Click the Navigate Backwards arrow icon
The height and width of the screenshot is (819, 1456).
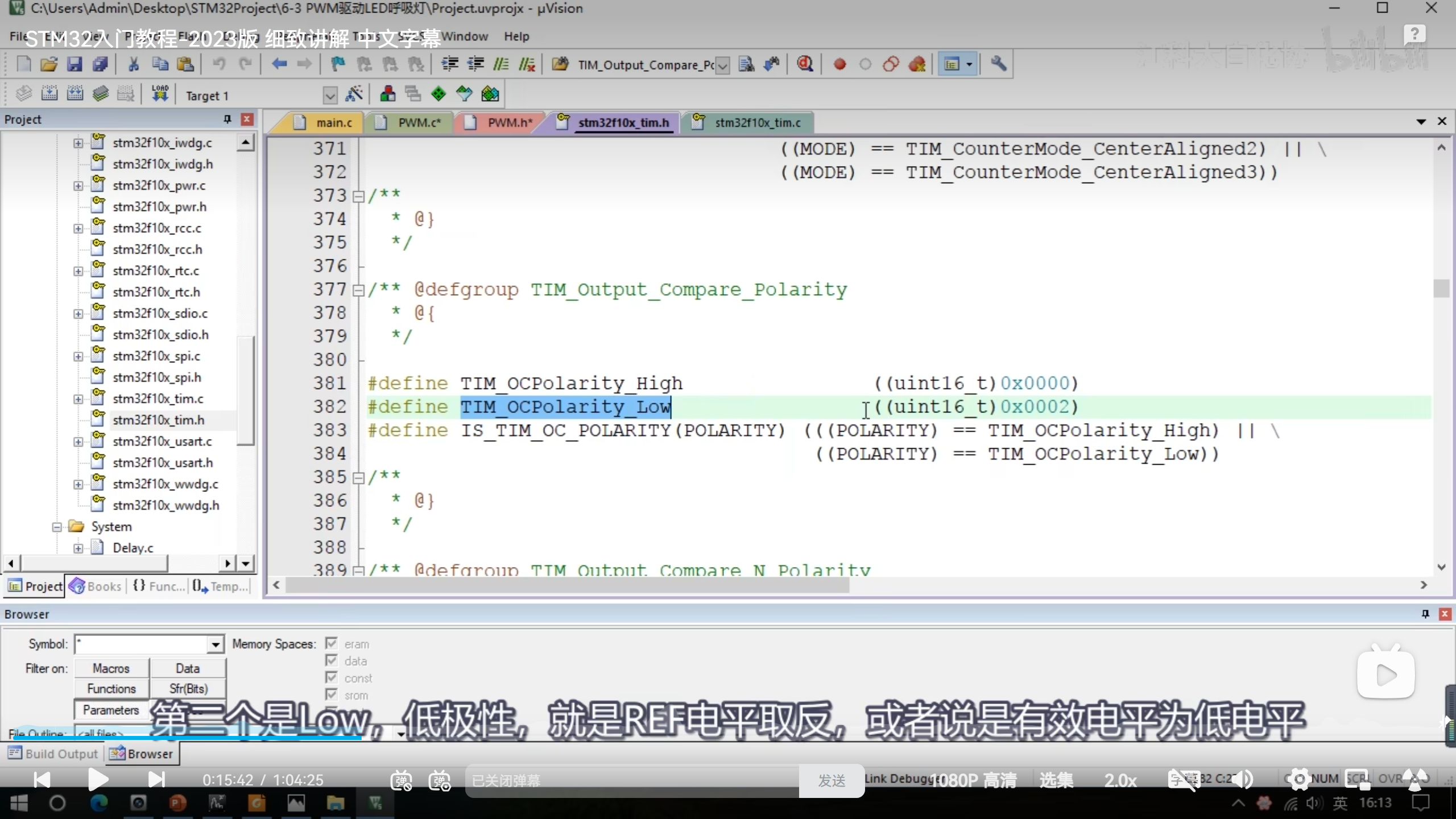click(x=279, y=64)
